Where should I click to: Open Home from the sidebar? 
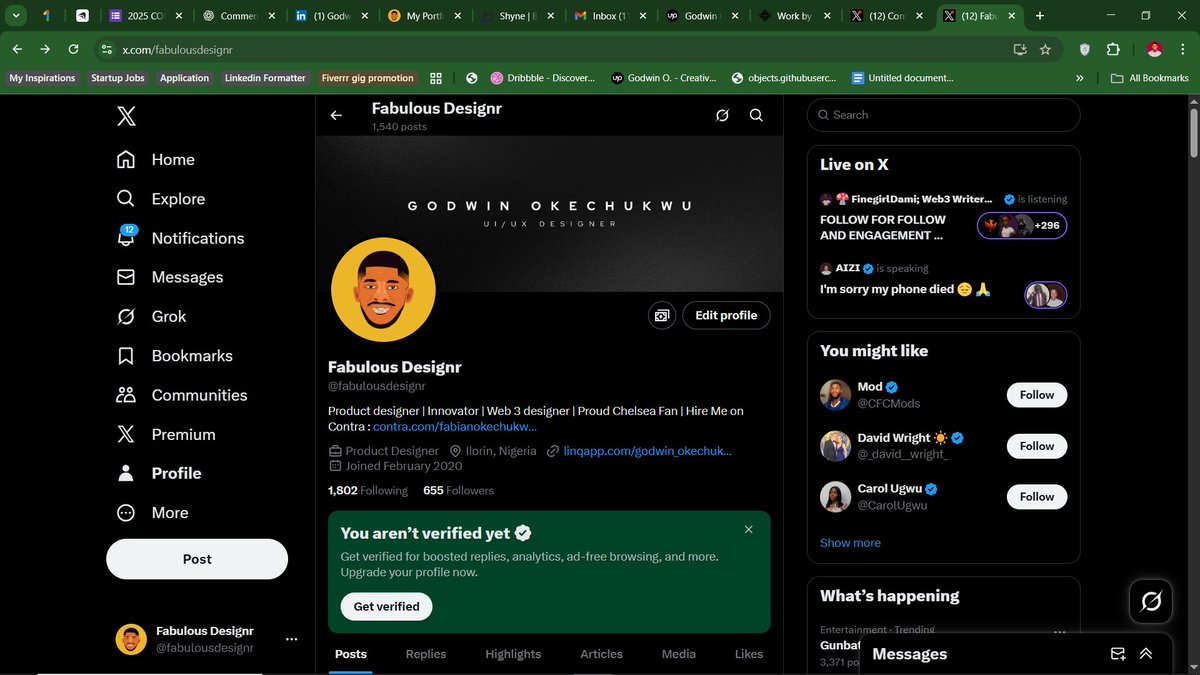pos(155,160)
